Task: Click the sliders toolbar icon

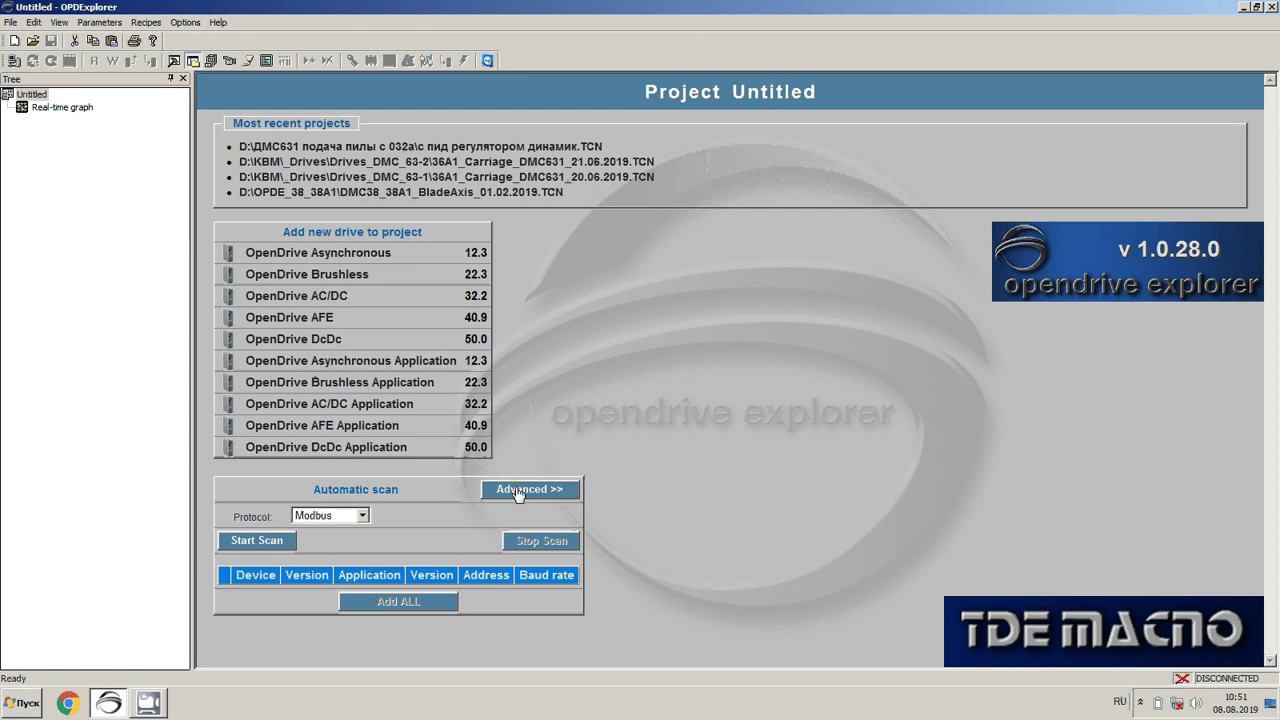Action: pyautogui.click(x=285, y=61)
